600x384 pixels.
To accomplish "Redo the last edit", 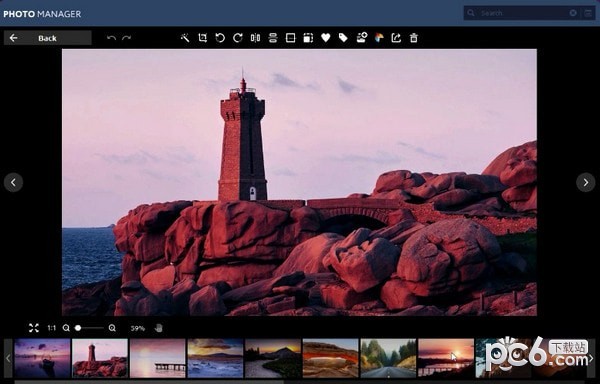I will [x=127, y=38].
